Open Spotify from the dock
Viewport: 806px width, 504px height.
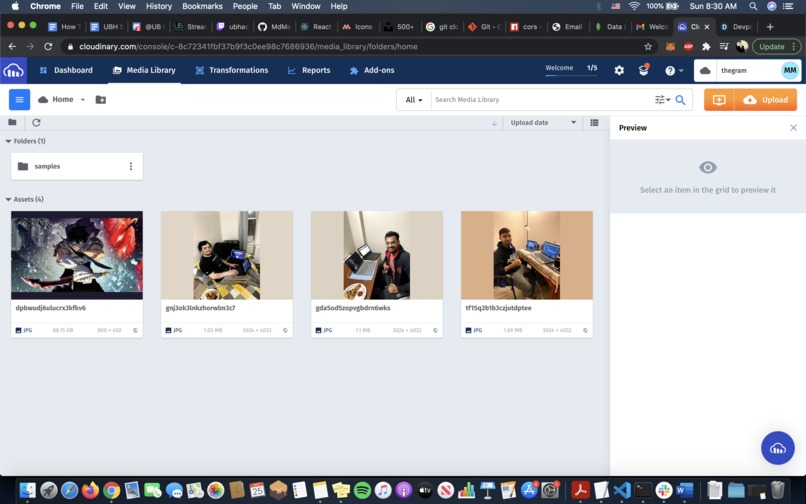(x=362, y=490)
